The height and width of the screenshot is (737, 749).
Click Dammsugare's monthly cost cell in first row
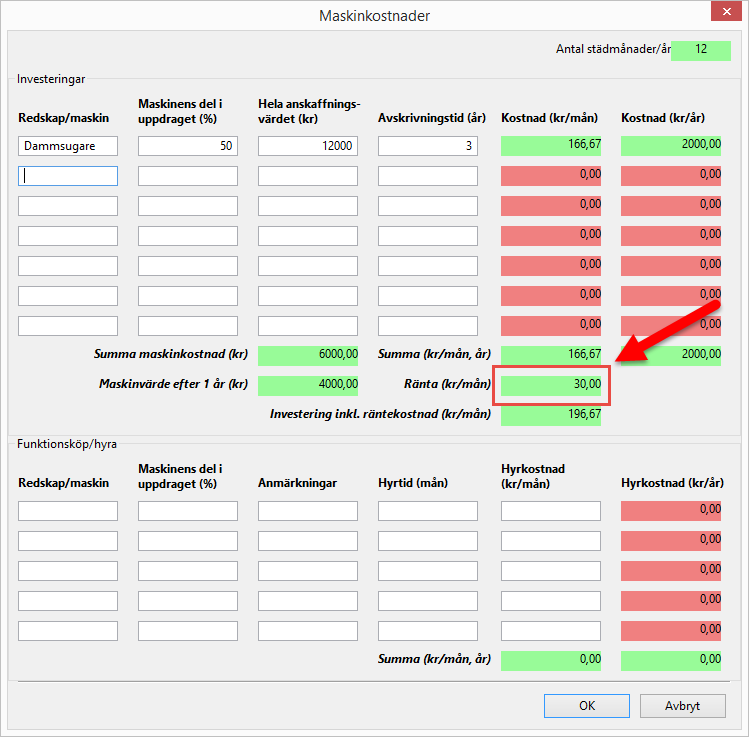point(551,146)
